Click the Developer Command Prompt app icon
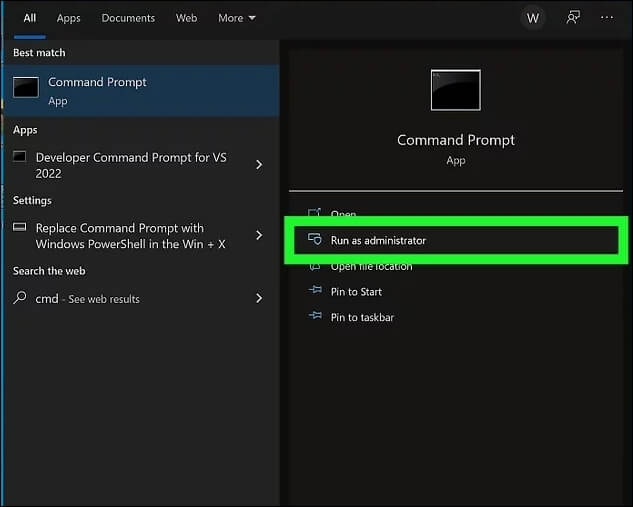The height and width of the screenshot is (507, 633). tap(19, 158)
